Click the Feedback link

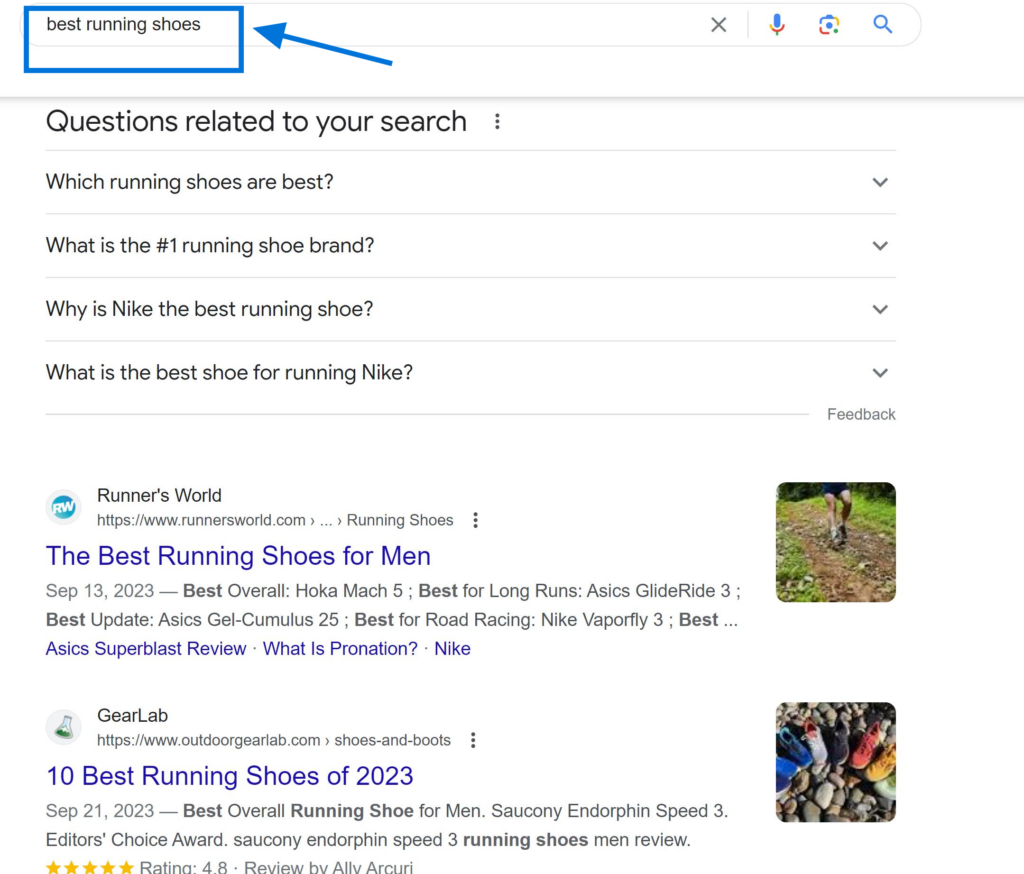[861, 413]
